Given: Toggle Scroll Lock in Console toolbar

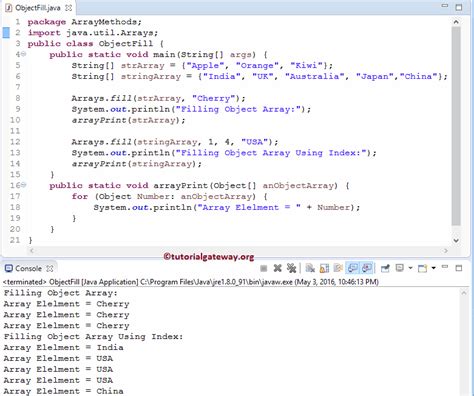Looking at the screenshot, I should click(x=324, y=268).
